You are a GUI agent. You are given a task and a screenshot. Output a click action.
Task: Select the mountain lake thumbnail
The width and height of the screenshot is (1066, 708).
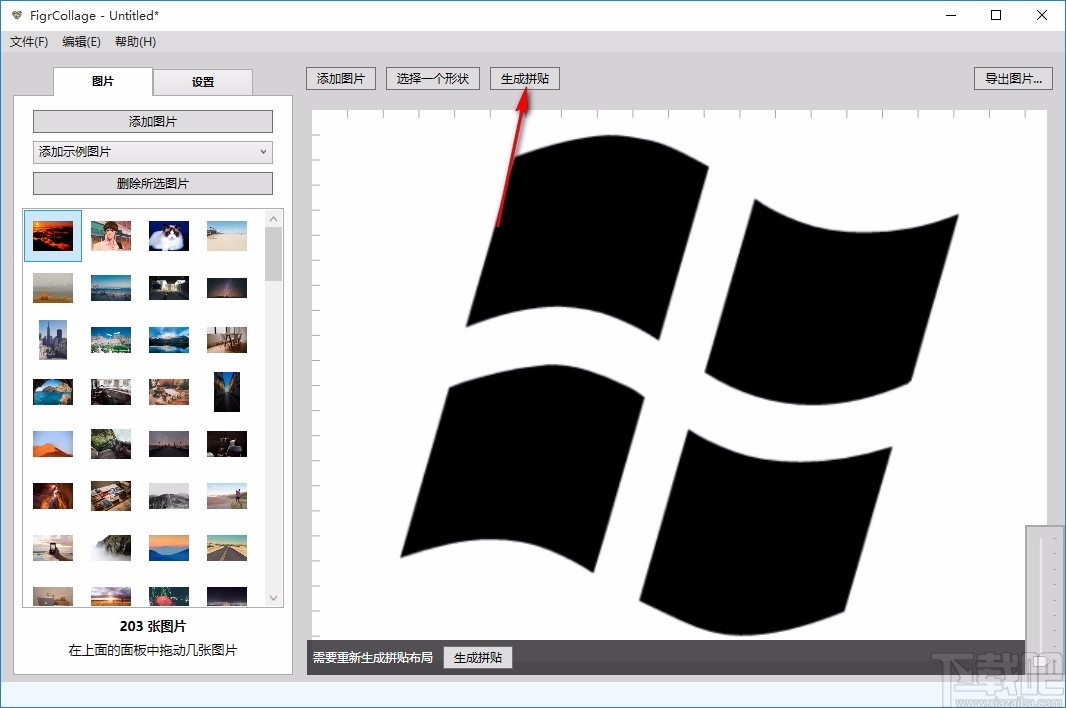click(168, 340)
